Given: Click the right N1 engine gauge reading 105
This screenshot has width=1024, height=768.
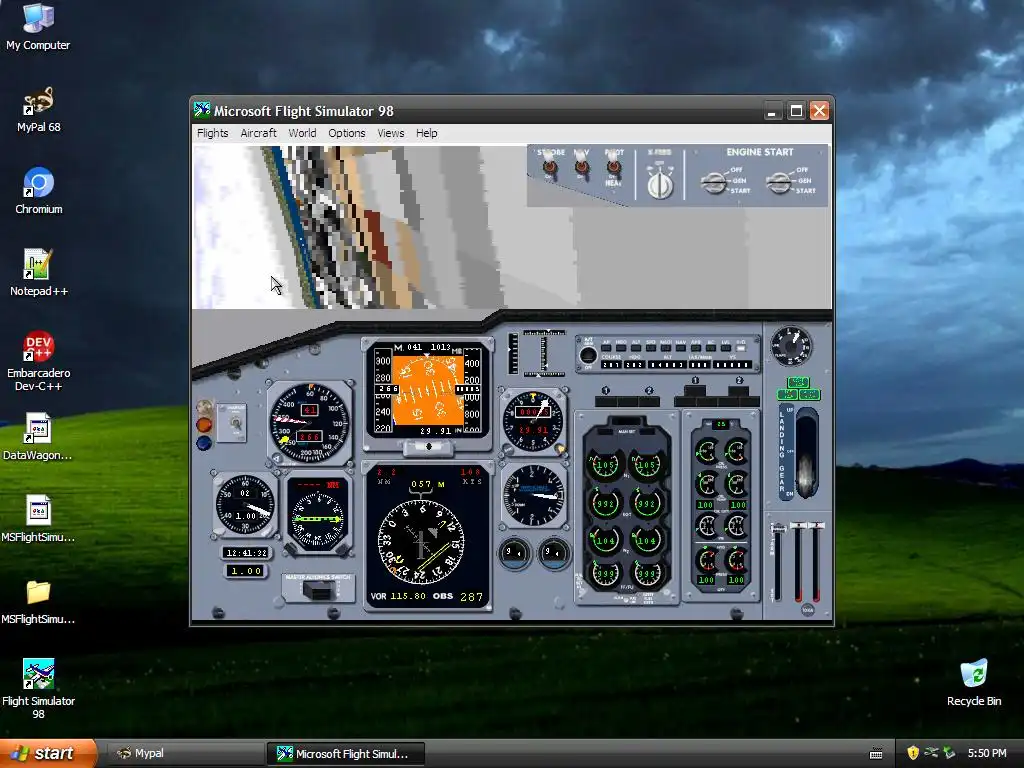Looking at the screenshot, I should [x=647, y=465].
